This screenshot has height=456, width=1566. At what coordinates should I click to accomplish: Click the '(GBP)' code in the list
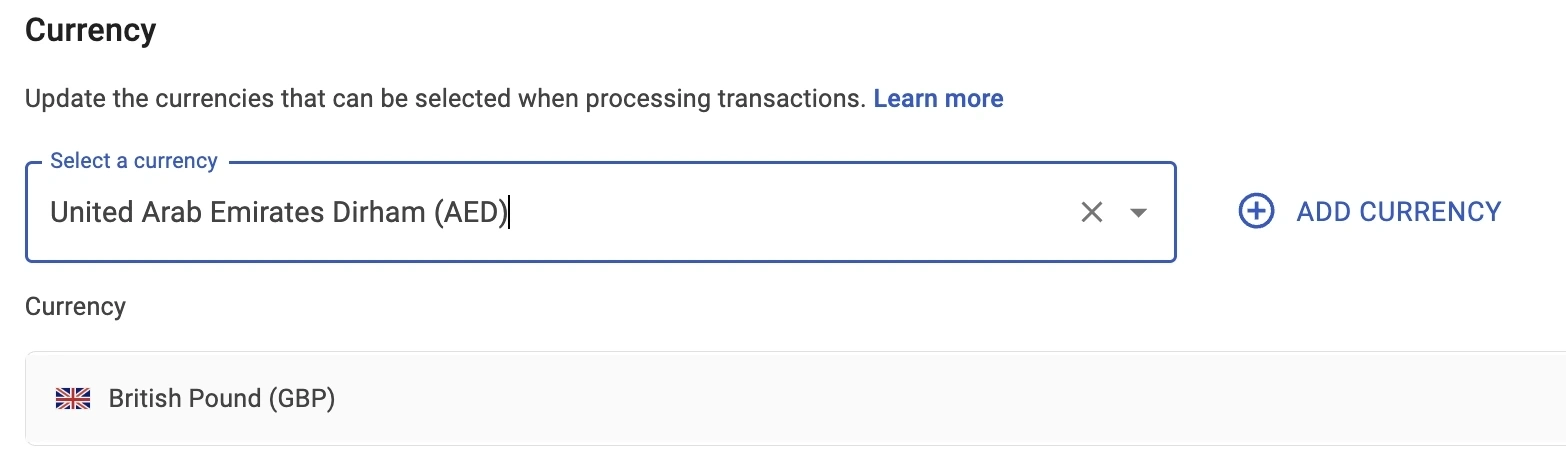pyautogui.click(x=300, y=399)
